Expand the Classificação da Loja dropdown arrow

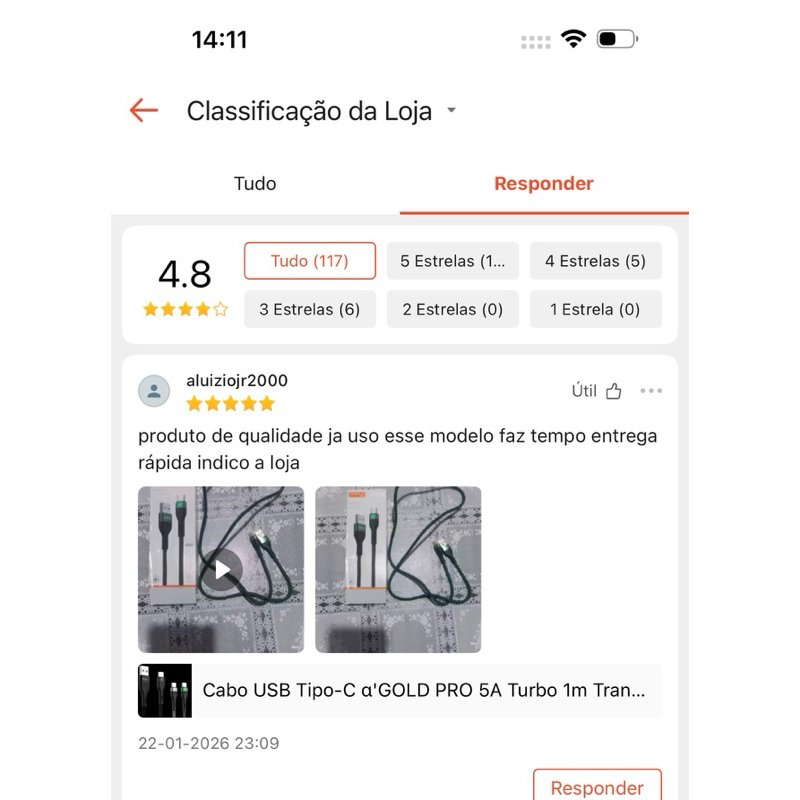[x=451, y=110]
